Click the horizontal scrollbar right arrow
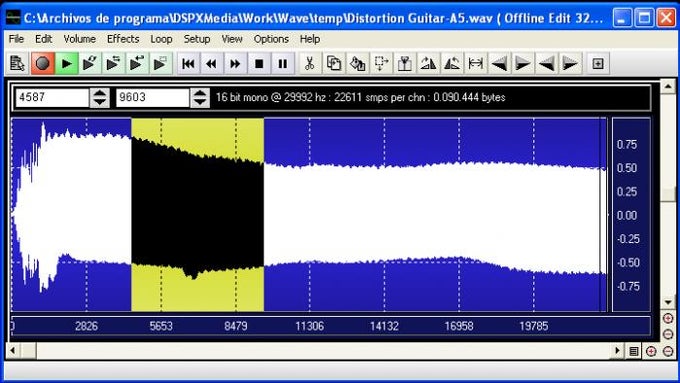Viewport: 680px width, 383px height. [617, 350]
